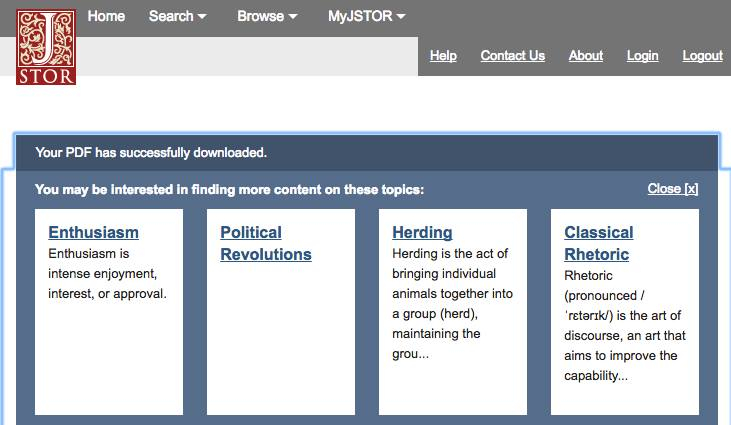The image size is (731, 425).
Task: Expand the Browse menu
Action: click(x=267, y=16)
